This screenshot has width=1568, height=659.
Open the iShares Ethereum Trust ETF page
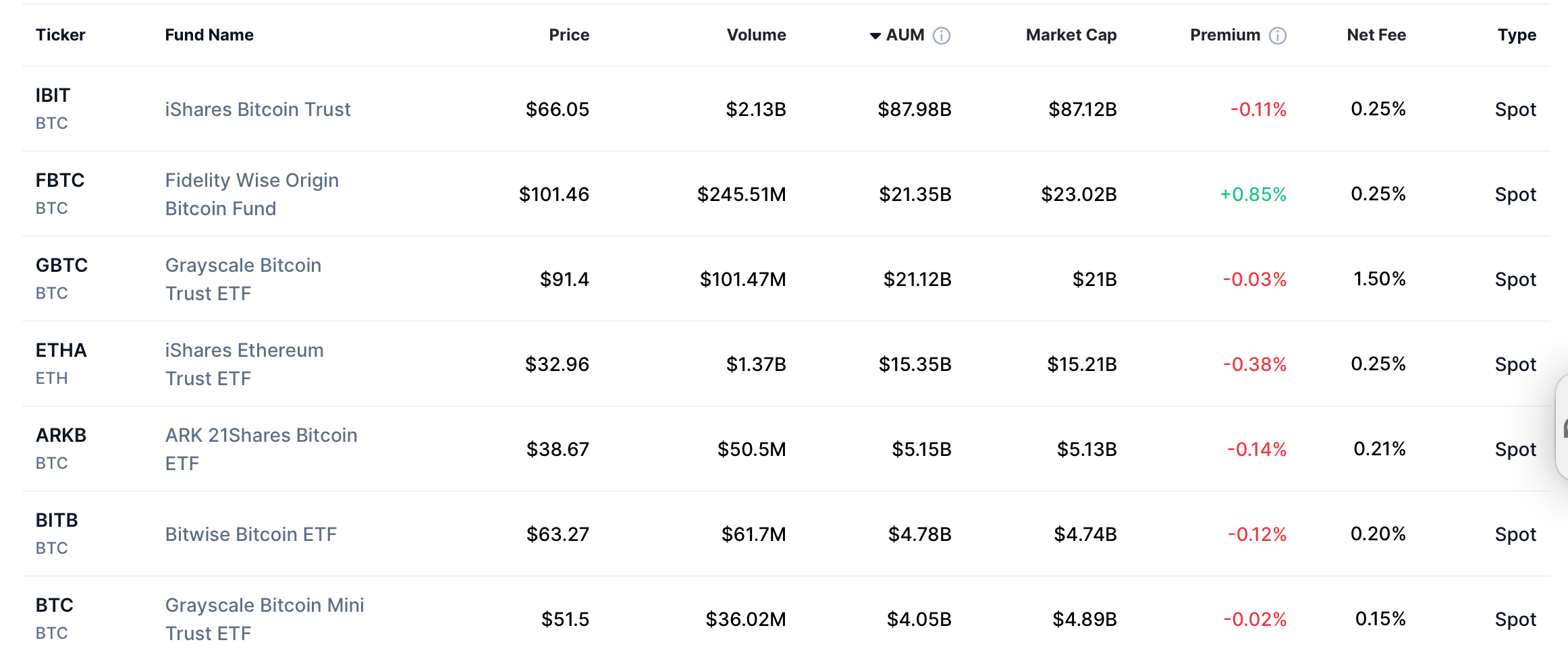244,364
